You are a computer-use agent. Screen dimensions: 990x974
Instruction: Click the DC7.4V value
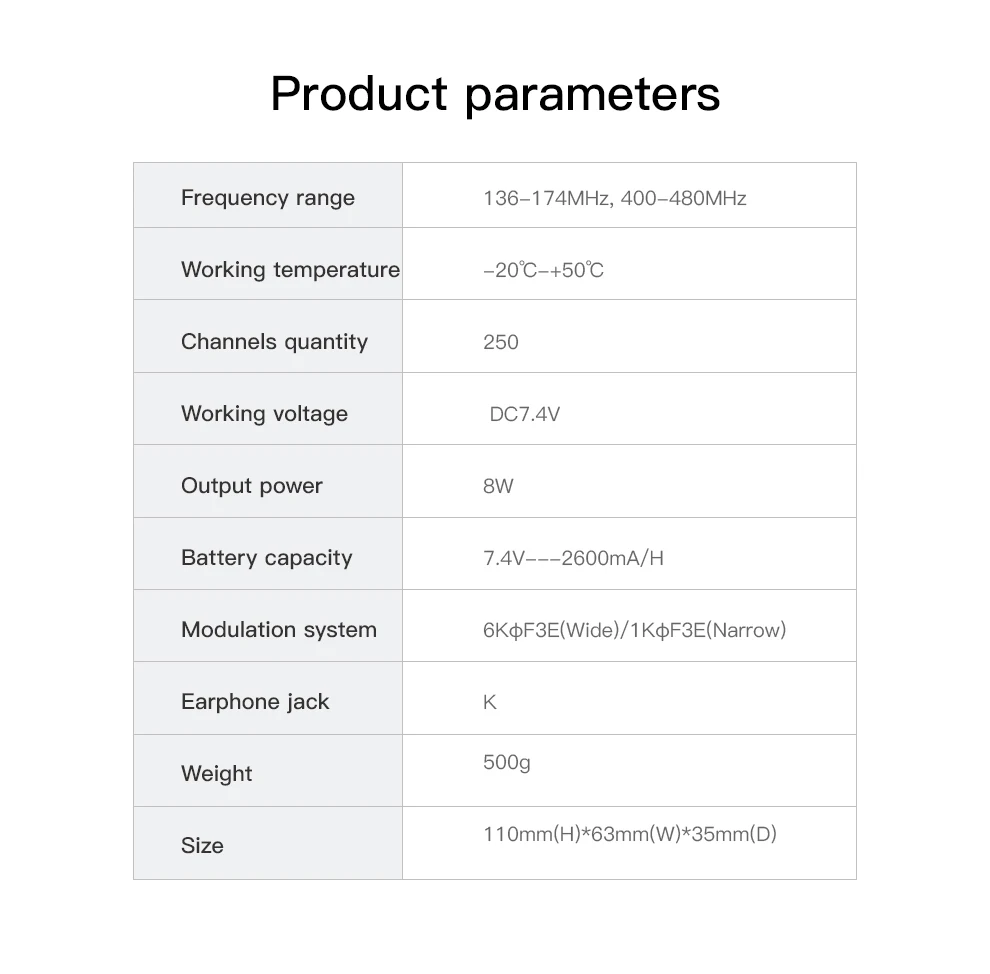coord(524,414)
